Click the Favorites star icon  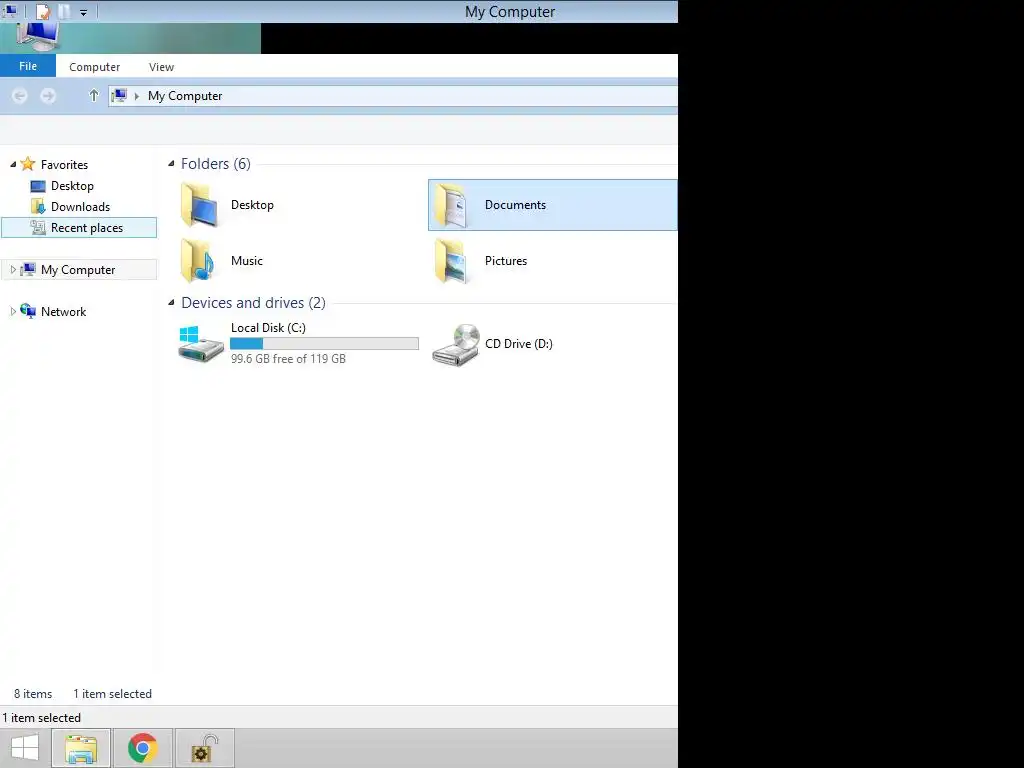(28, 164)
